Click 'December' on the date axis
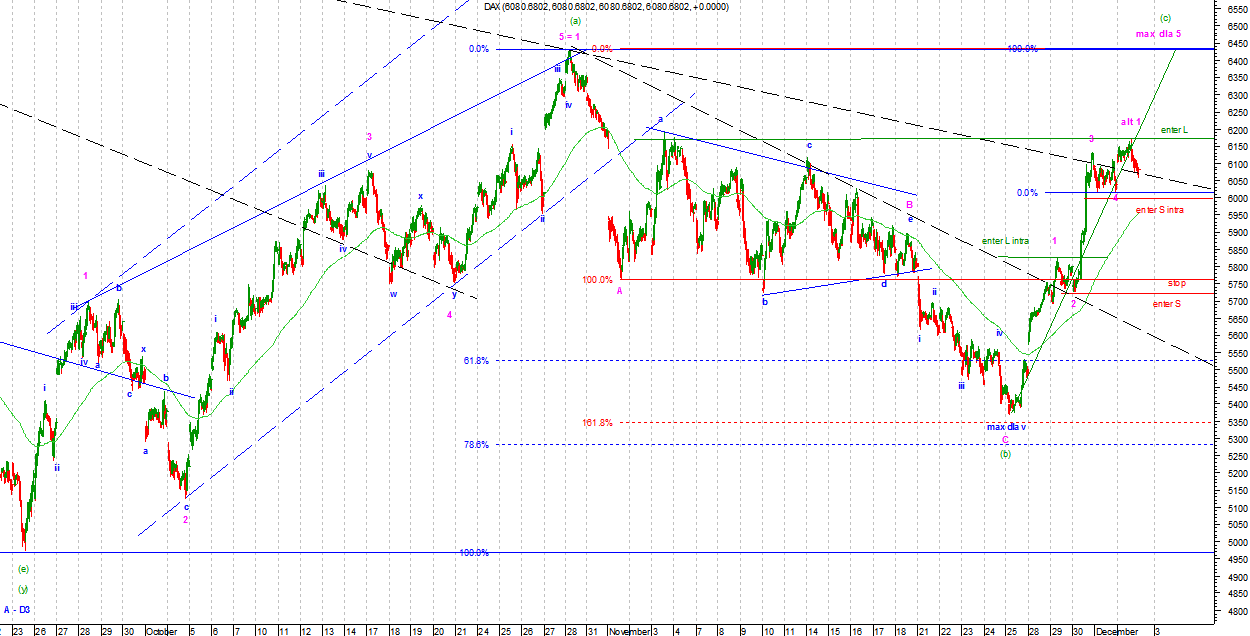This screenshot has height=636, width=1250. pyautogui.click(x=1116, y=631)
